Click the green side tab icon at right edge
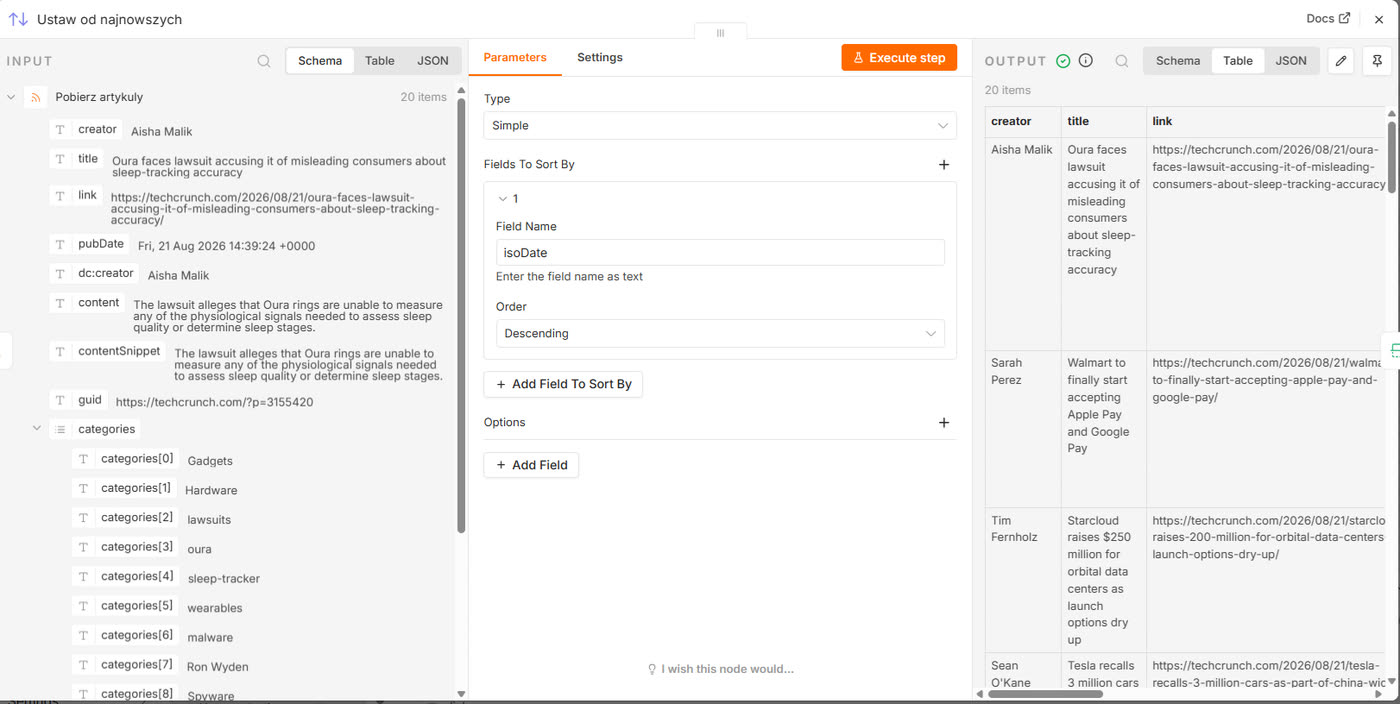 point(1393,350)
